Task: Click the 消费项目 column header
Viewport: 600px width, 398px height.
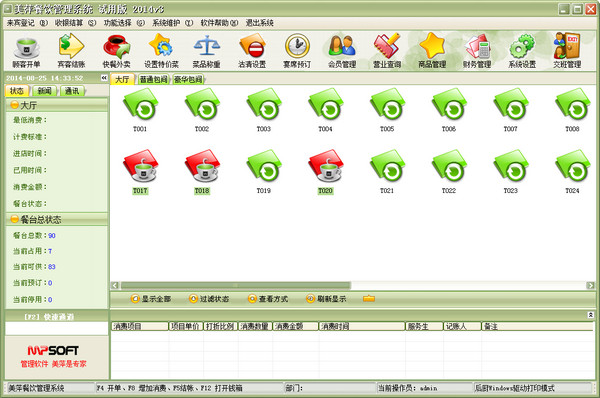Action: coord(140,326)
